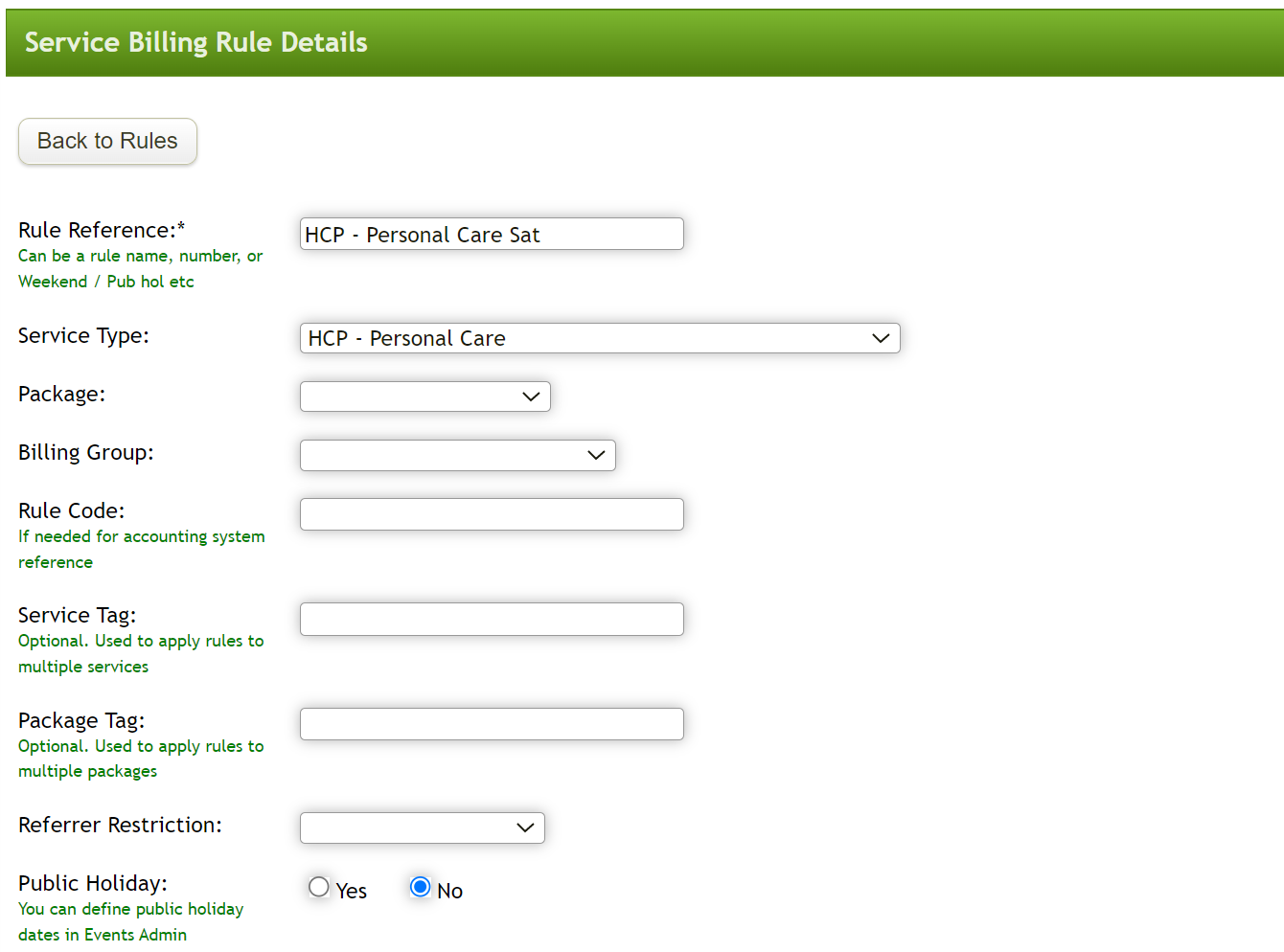Select the HCP - Personal Care Sat text

[x=423, y=234]
